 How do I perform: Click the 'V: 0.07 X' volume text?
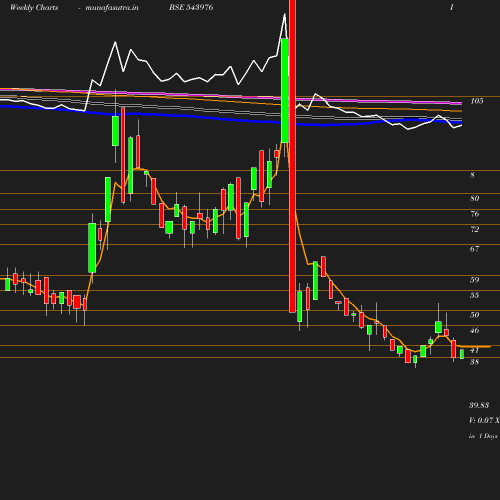click(484, 420)
